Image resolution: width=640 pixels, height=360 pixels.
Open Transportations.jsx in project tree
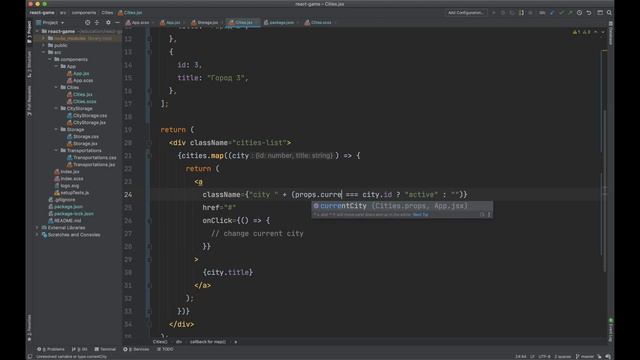tap(91, 164)
